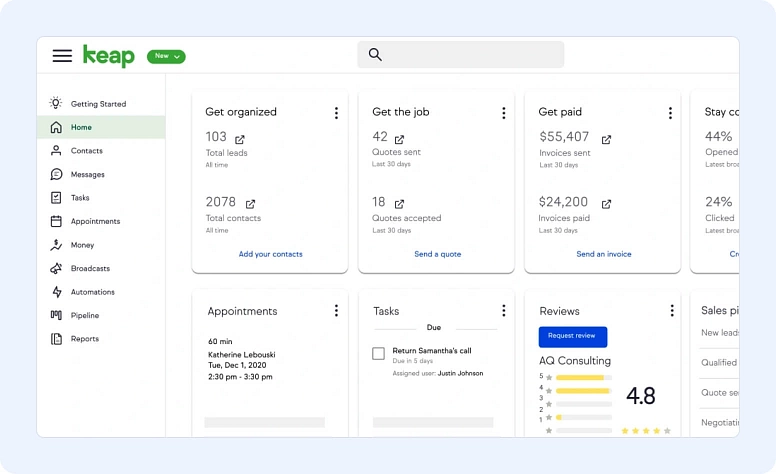Check the Return Samantha's call task checkbox
776x474 pixels.
coord(378,354)
